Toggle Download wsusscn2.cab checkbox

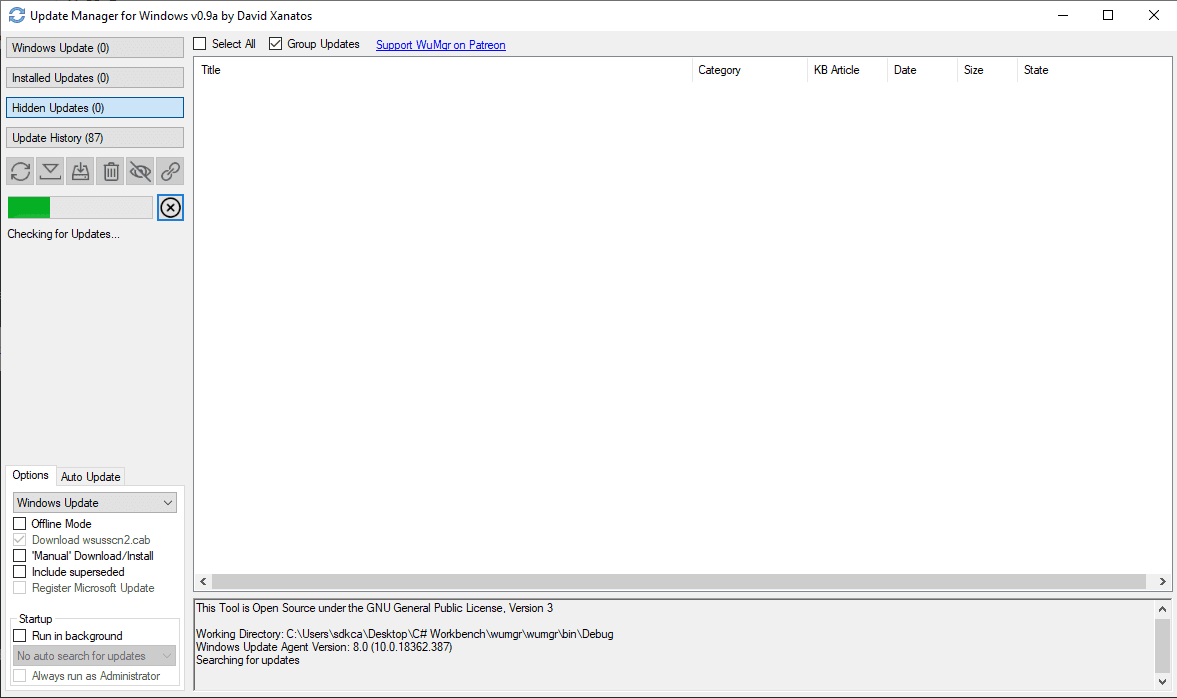(x=20, y=540)
